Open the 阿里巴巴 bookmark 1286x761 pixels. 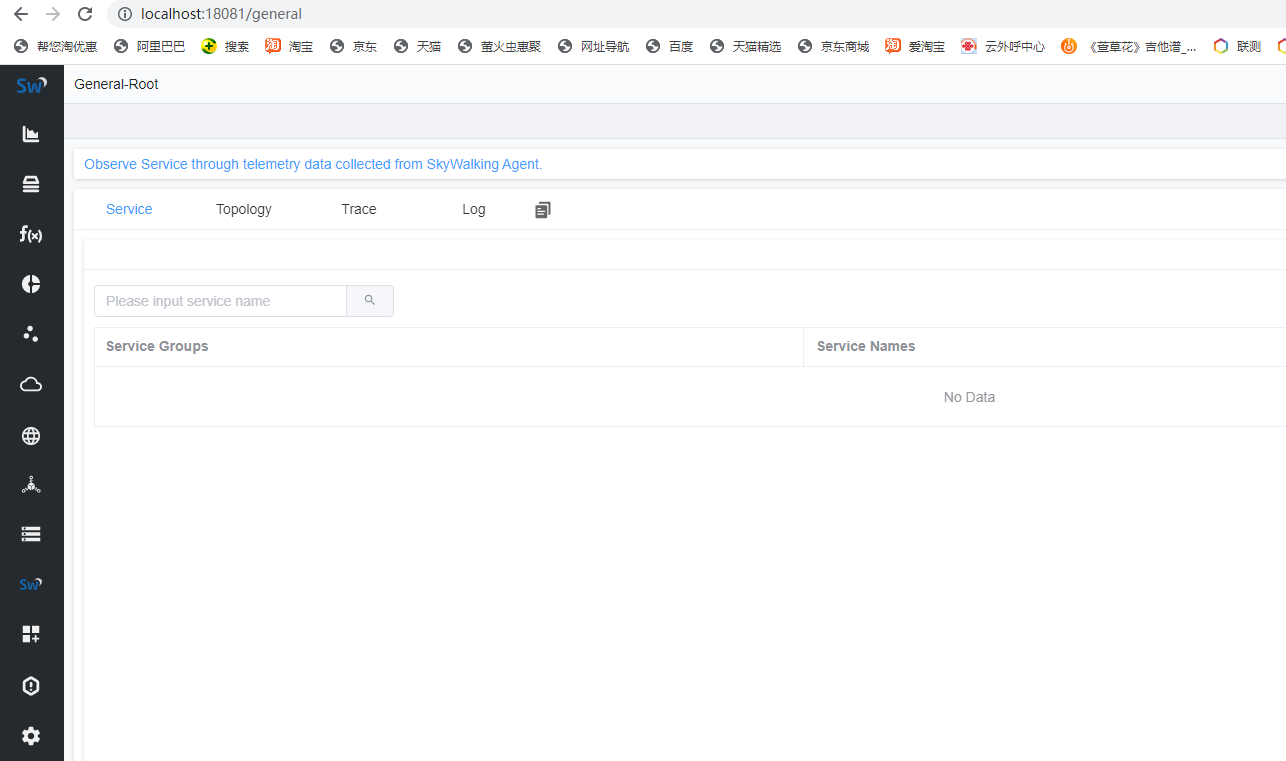tap(150, 46)
